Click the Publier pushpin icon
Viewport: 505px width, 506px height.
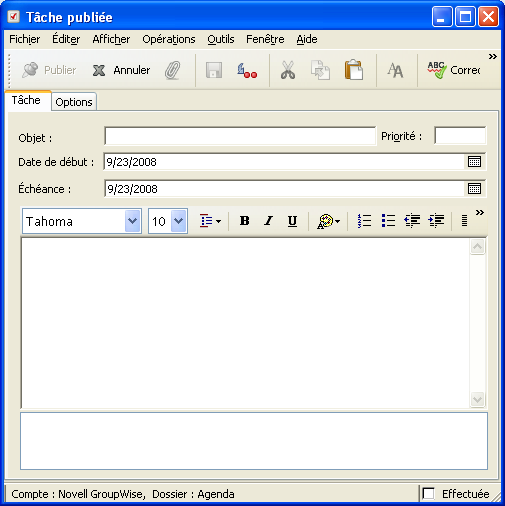coord(30,70)
